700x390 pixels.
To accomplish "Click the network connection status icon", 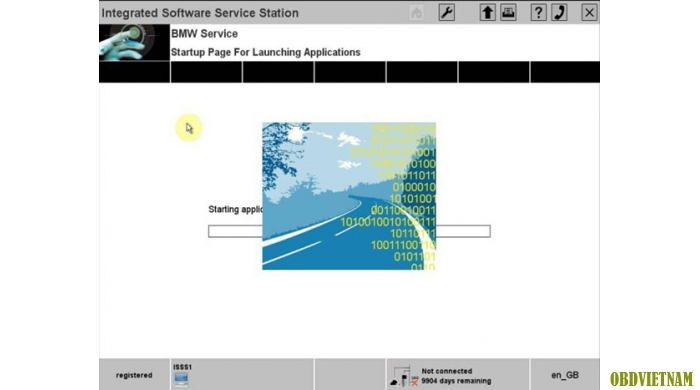I will click(x=404, y=376).
